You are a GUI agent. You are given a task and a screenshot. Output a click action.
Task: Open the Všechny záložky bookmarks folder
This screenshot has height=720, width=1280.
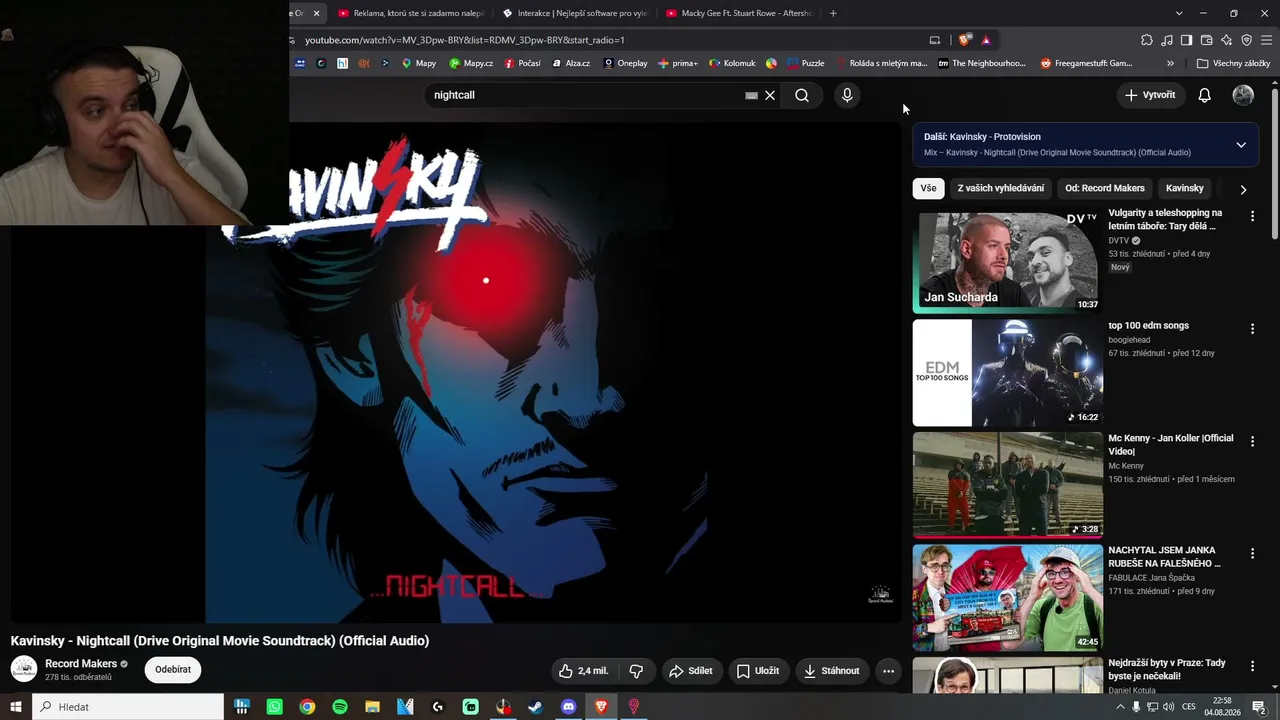tap(1233, 63)
